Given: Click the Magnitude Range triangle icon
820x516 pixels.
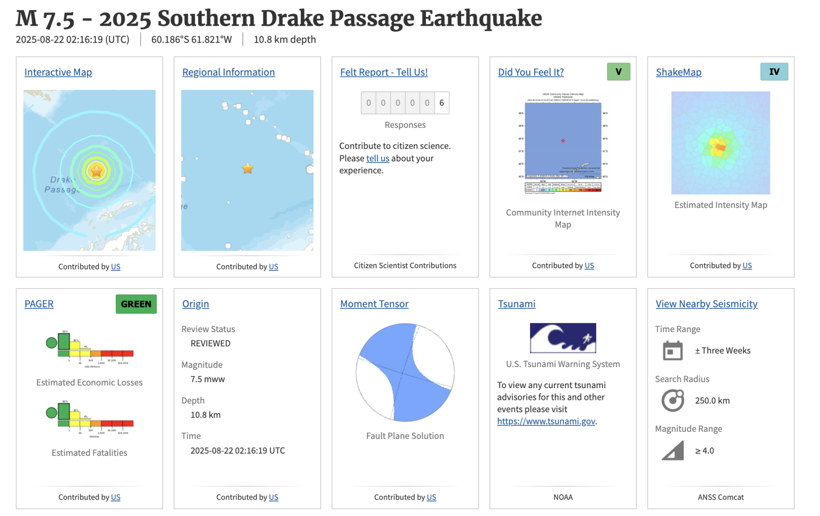Looking at the screenshot, I should [x=673, y=450].
